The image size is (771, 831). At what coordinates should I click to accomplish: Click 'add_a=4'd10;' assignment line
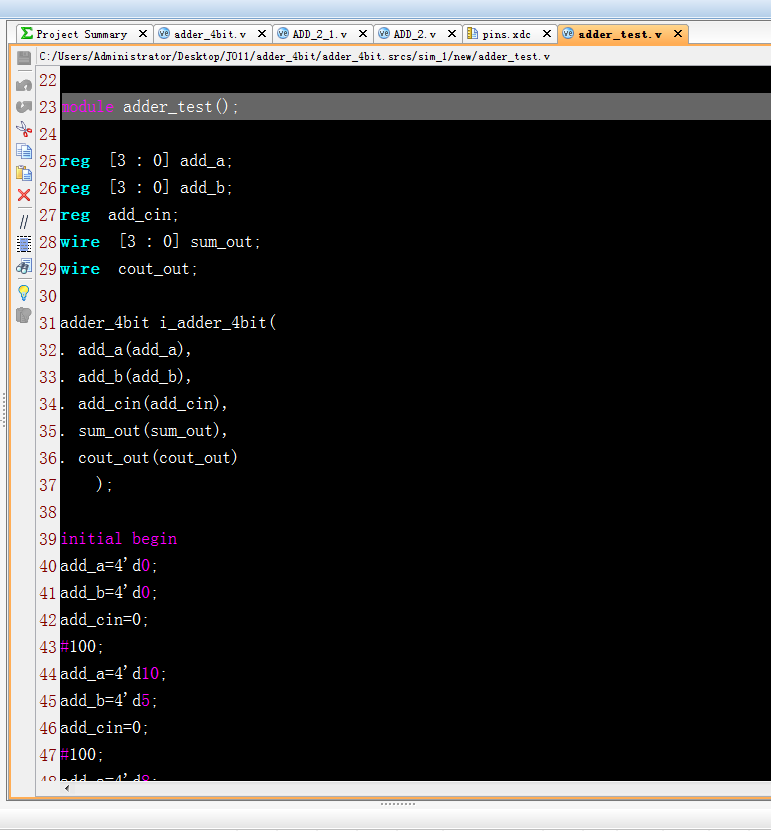pos(113,674)
